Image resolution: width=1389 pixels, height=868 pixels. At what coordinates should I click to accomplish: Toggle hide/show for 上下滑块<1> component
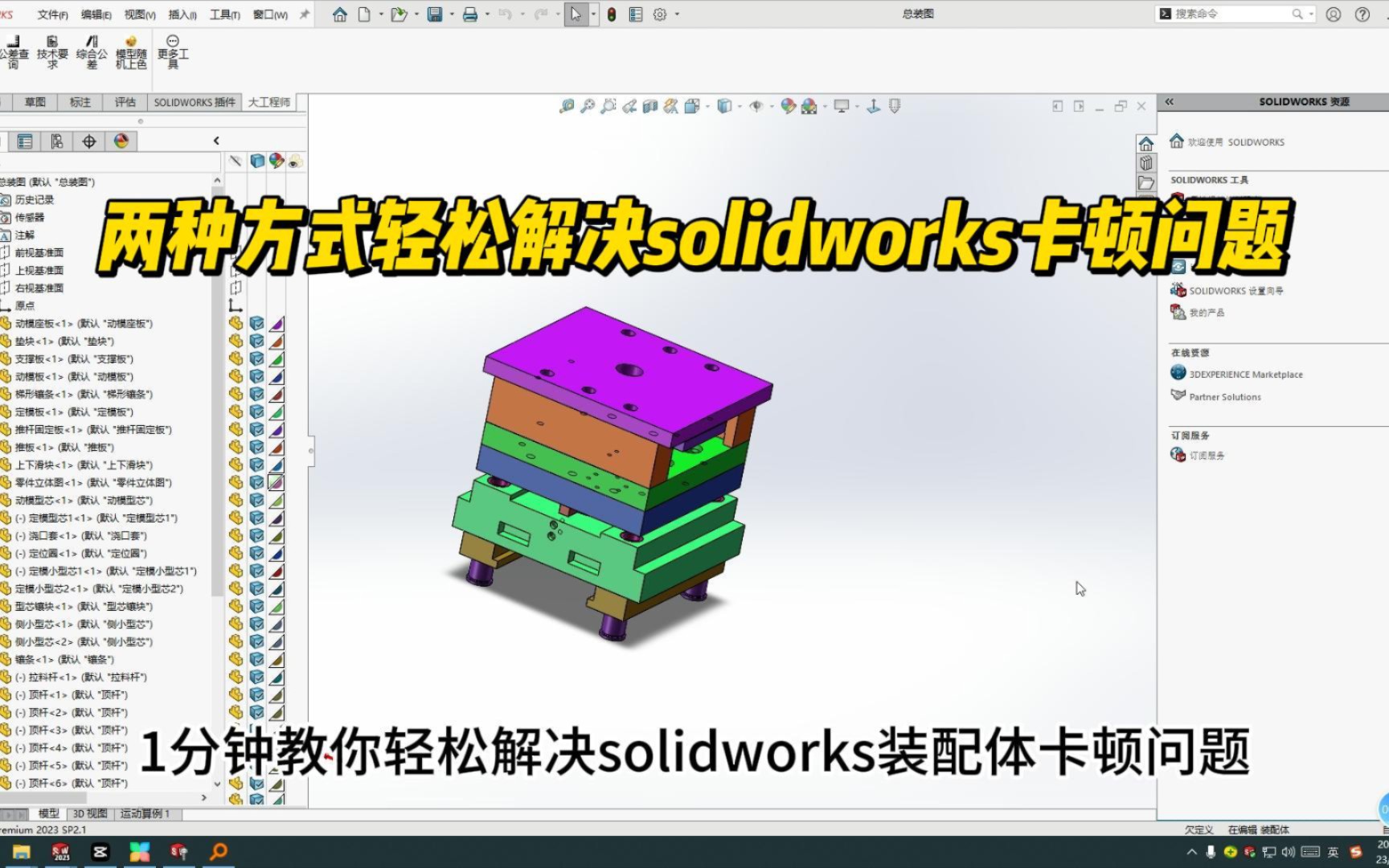(x=236, y=465)
